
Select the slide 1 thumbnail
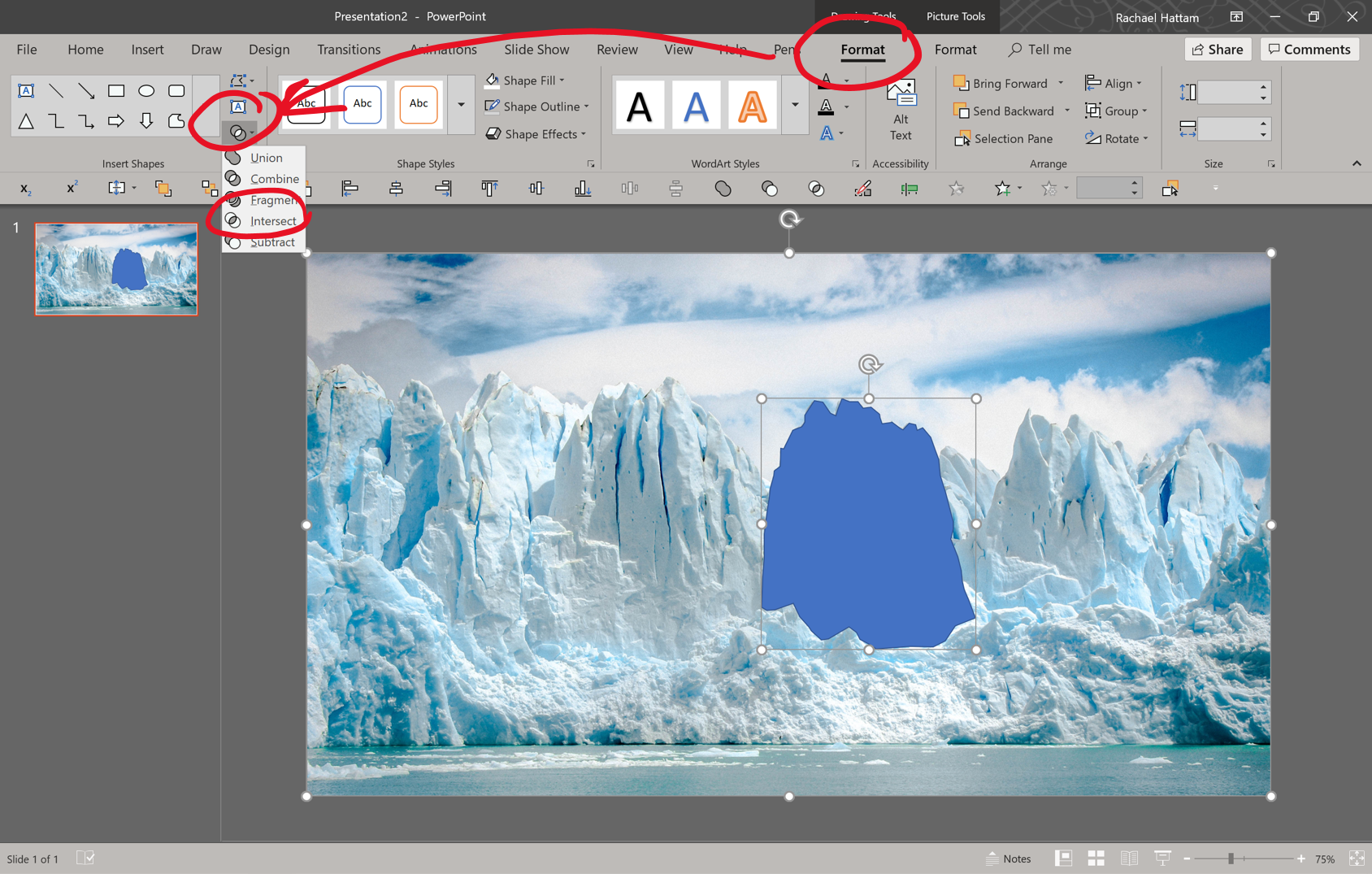pyautogui.click(x=115, y=269)
